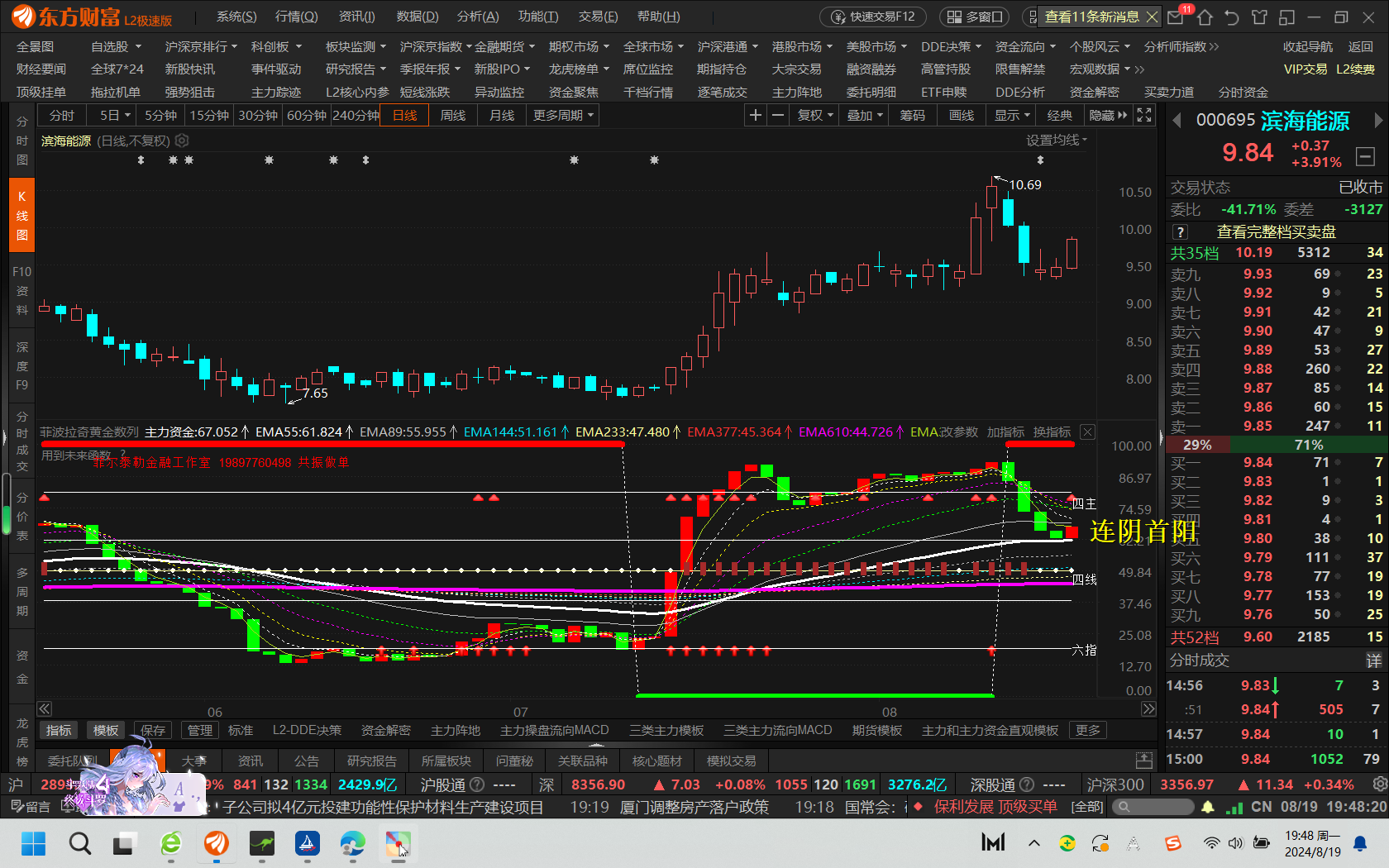The width and height of the screenshot is (1389, 868).
Task: Click the 快速交易F12 button
Action: (873, 17)
